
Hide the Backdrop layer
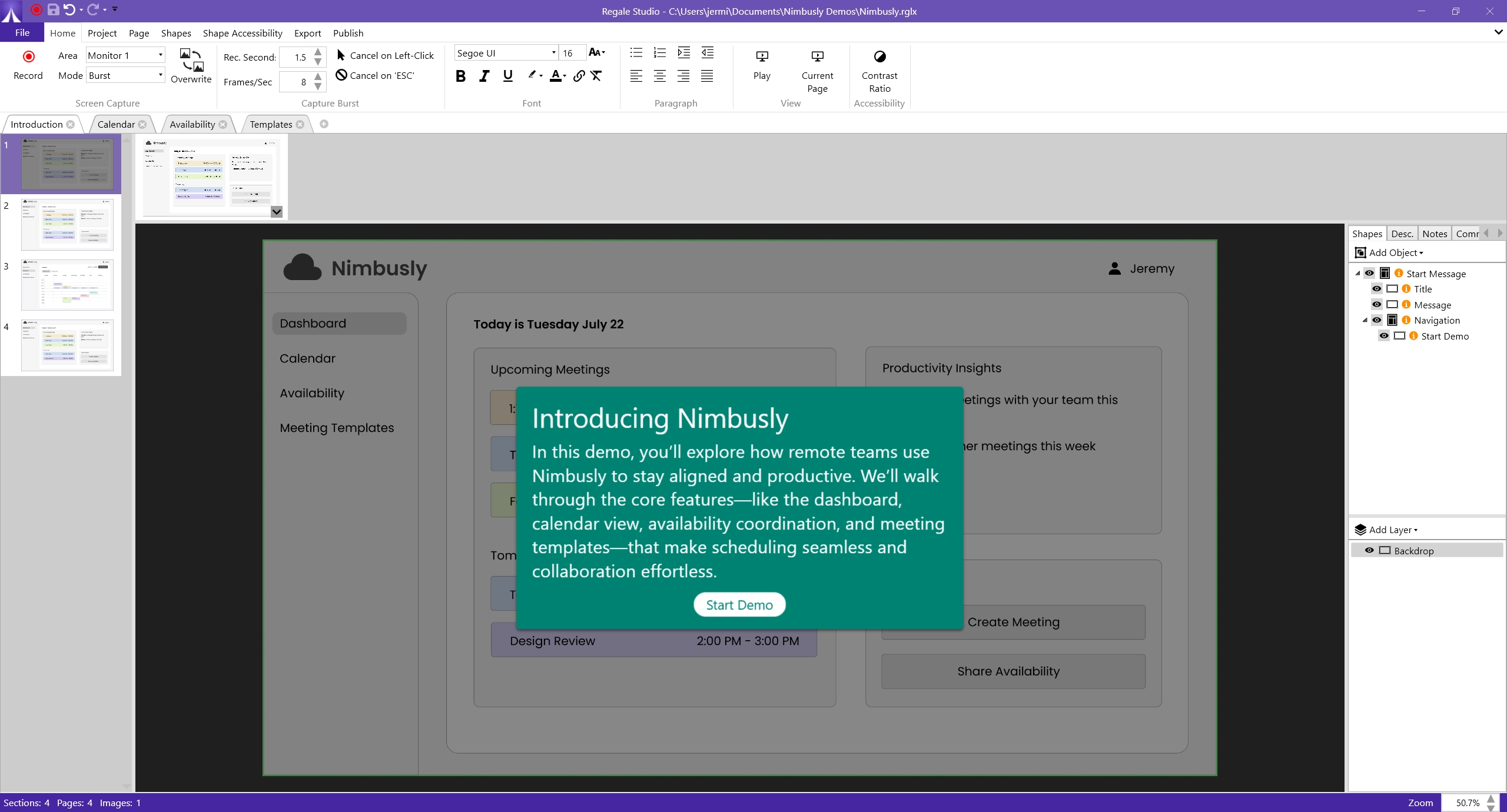click(1369, 550)
